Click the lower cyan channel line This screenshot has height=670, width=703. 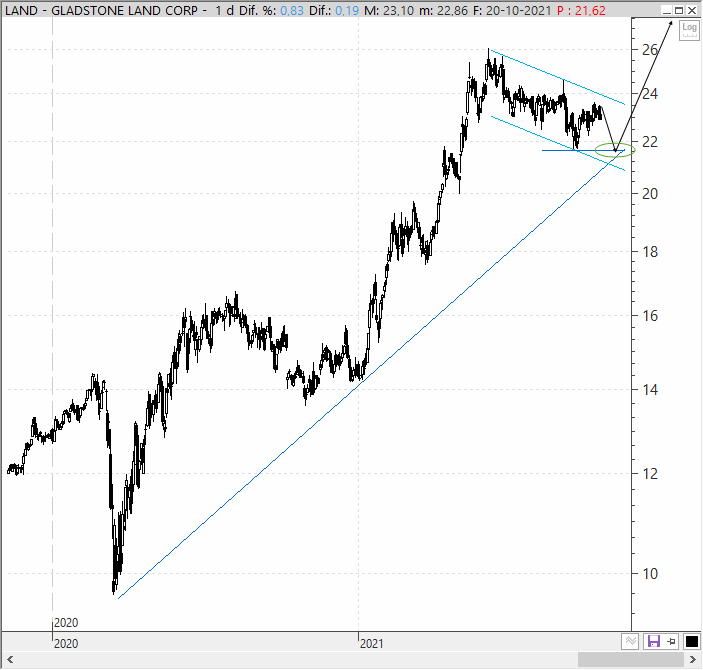557,143
